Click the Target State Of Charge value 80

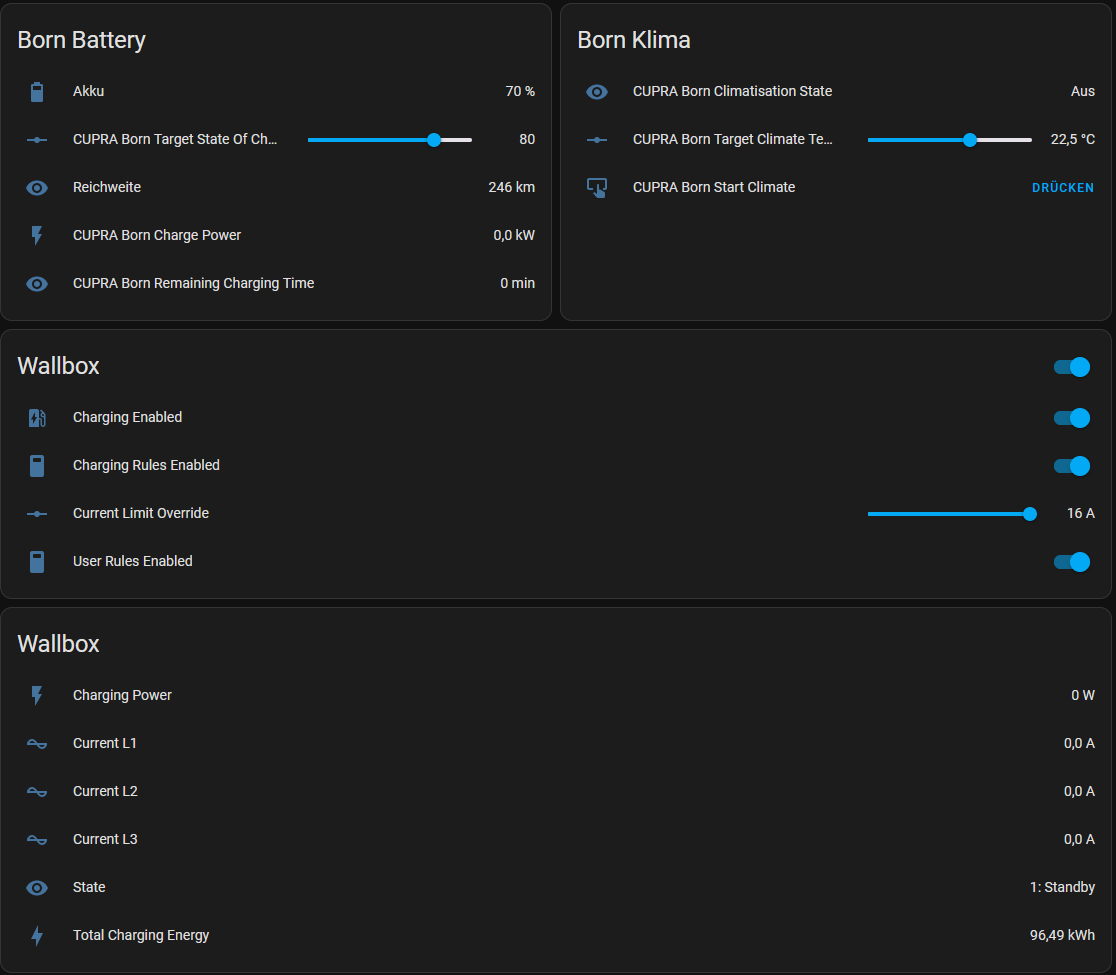[x=527, y=139]
